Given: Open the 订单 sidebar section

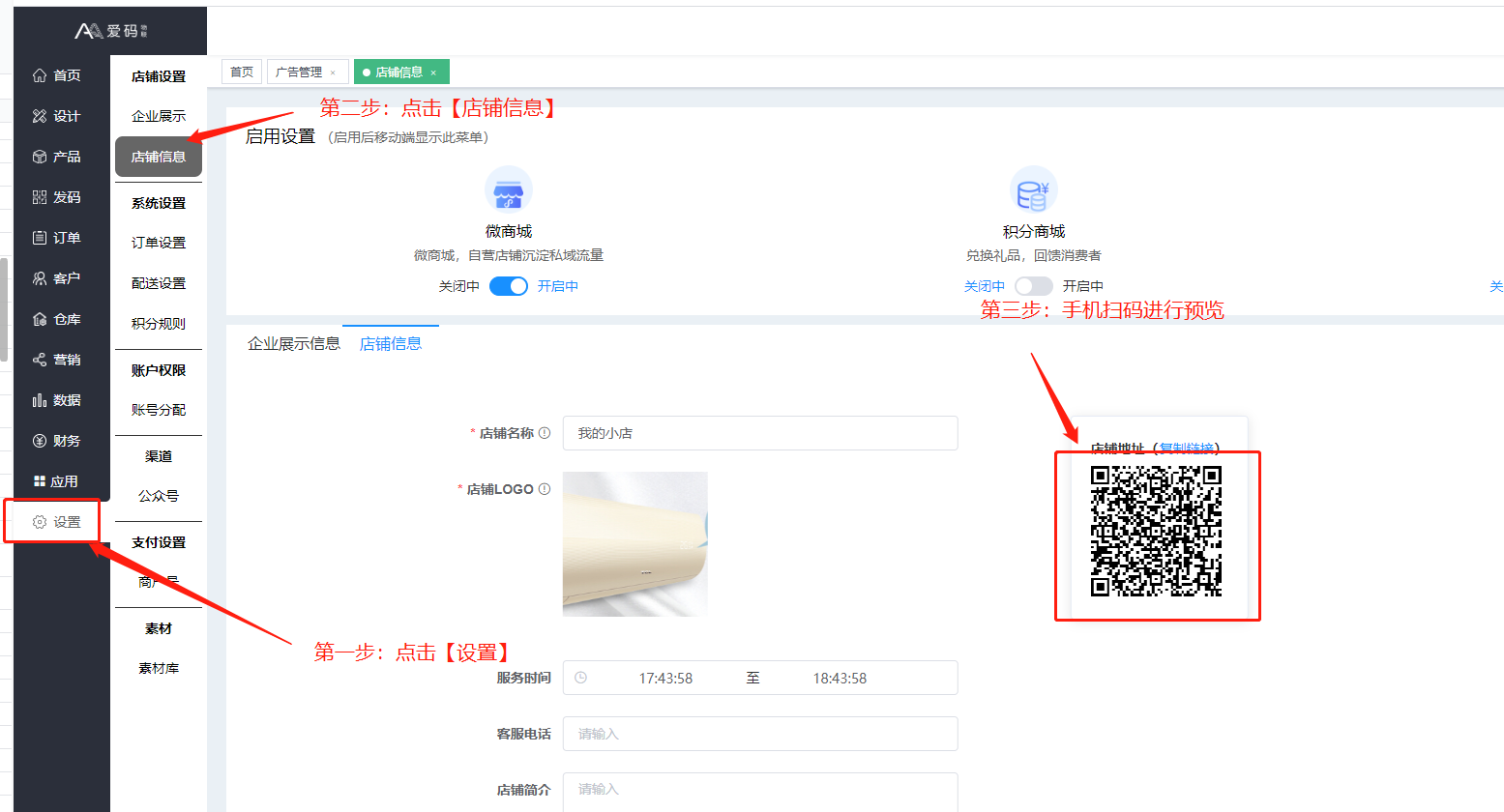Looking at the screenshot, I should [x=57, y=238].
